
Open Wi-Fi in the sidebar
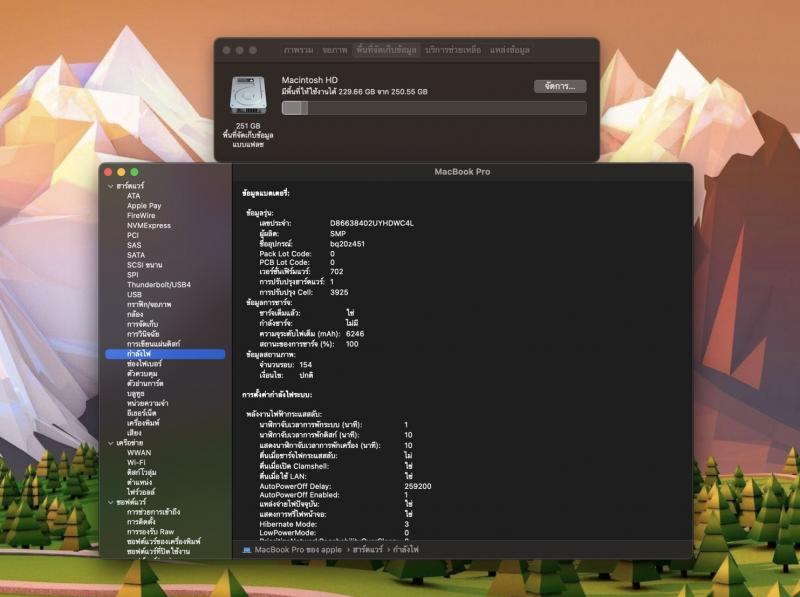[136, 462]
